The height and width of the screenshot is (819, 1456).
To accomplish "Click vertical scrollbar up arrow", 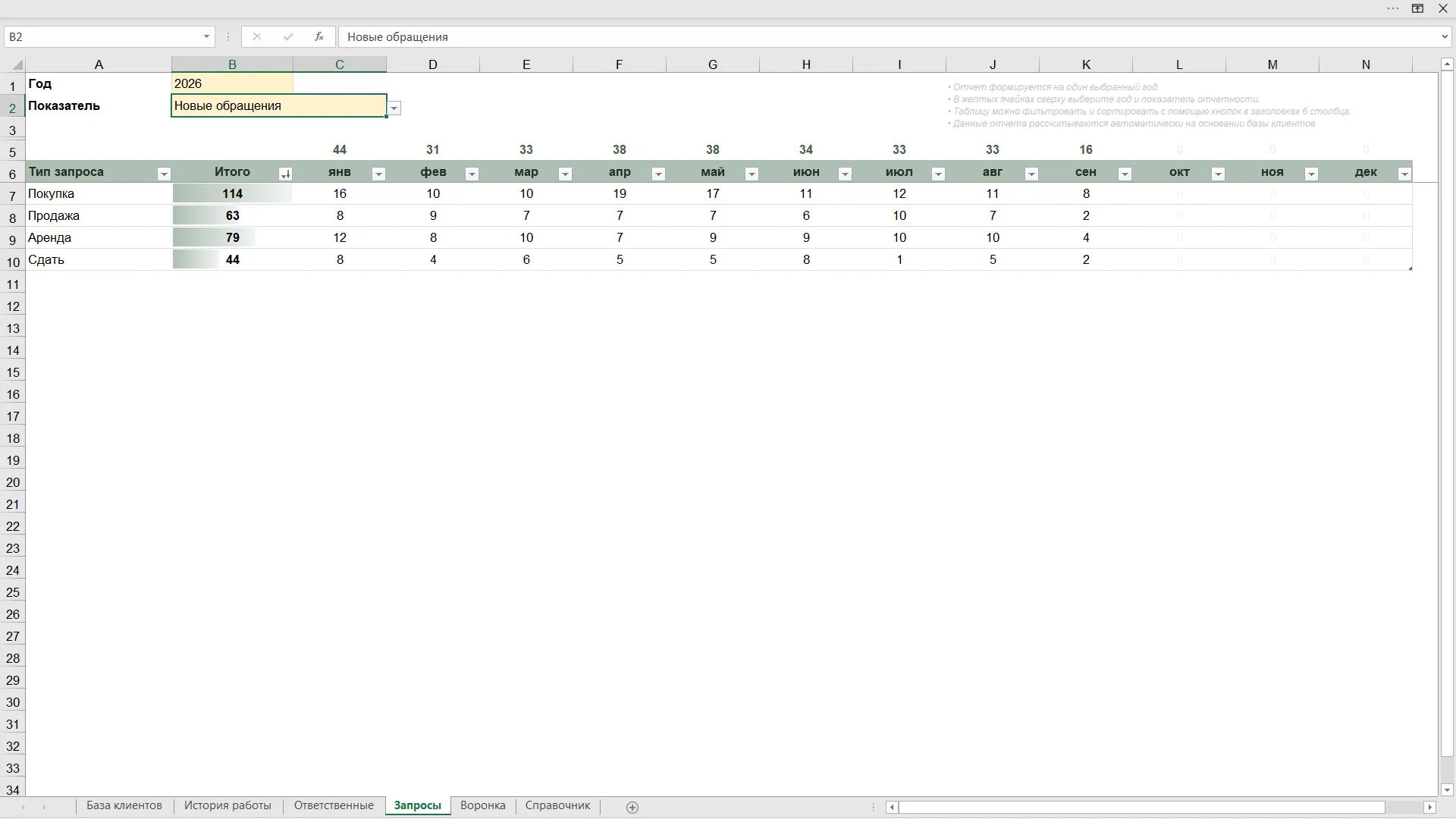I will 1447,64.
